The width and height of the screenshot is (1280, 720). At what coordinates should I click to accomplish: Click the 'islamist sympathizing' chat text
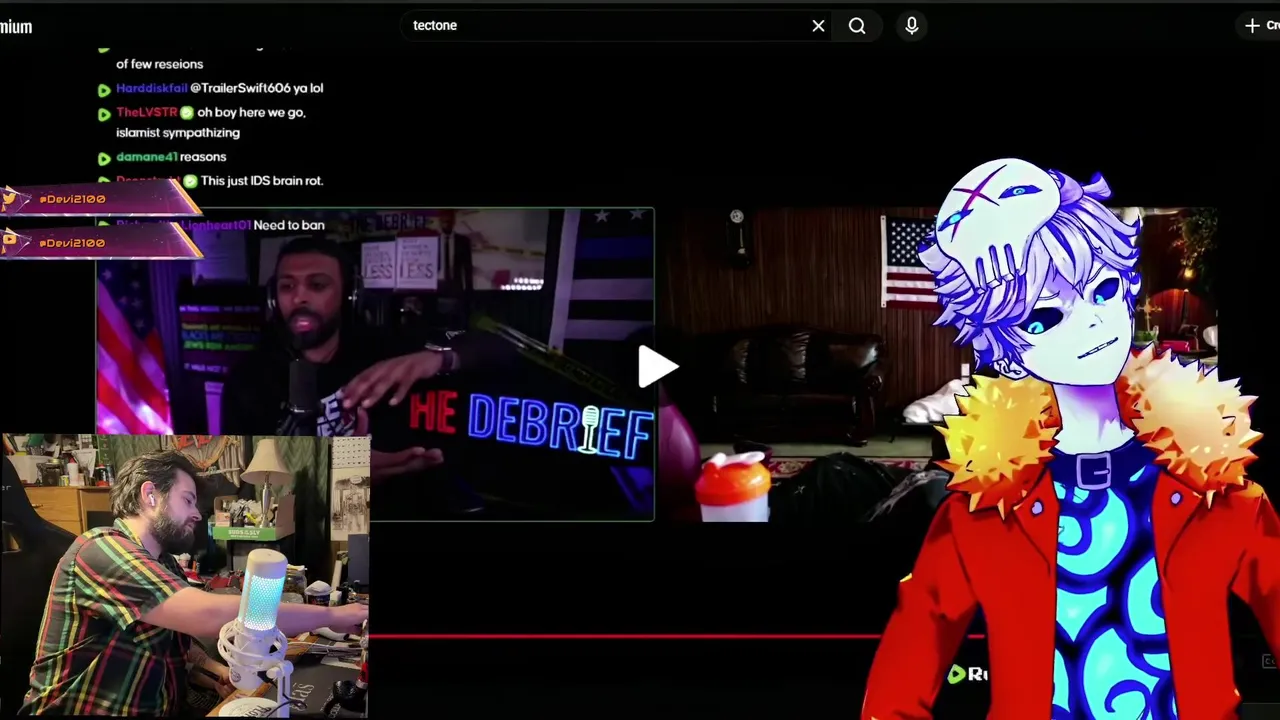(178, 133)
